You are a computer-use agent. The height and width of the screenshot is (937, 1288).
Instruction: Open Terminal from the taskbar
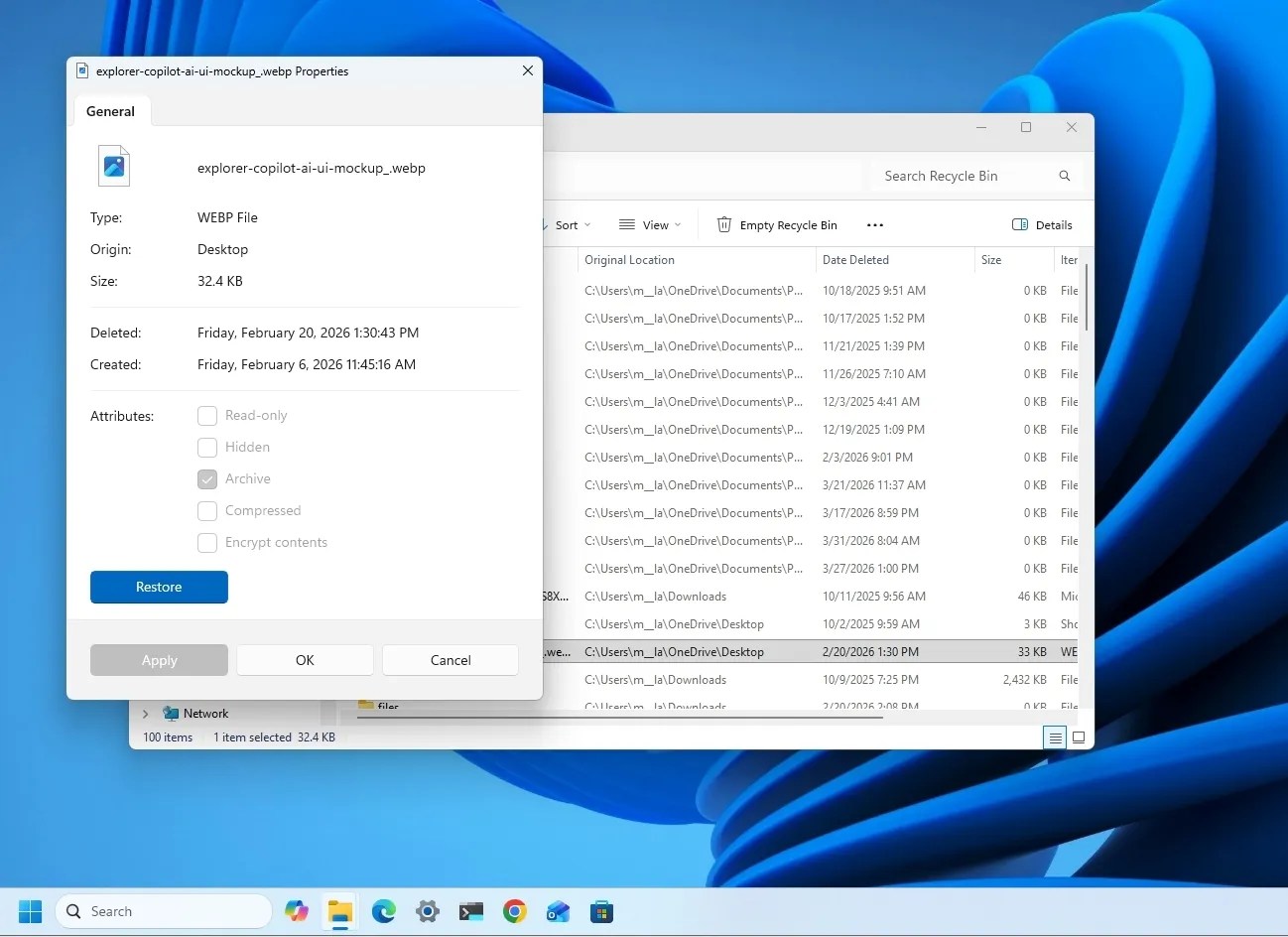point(471,911)
